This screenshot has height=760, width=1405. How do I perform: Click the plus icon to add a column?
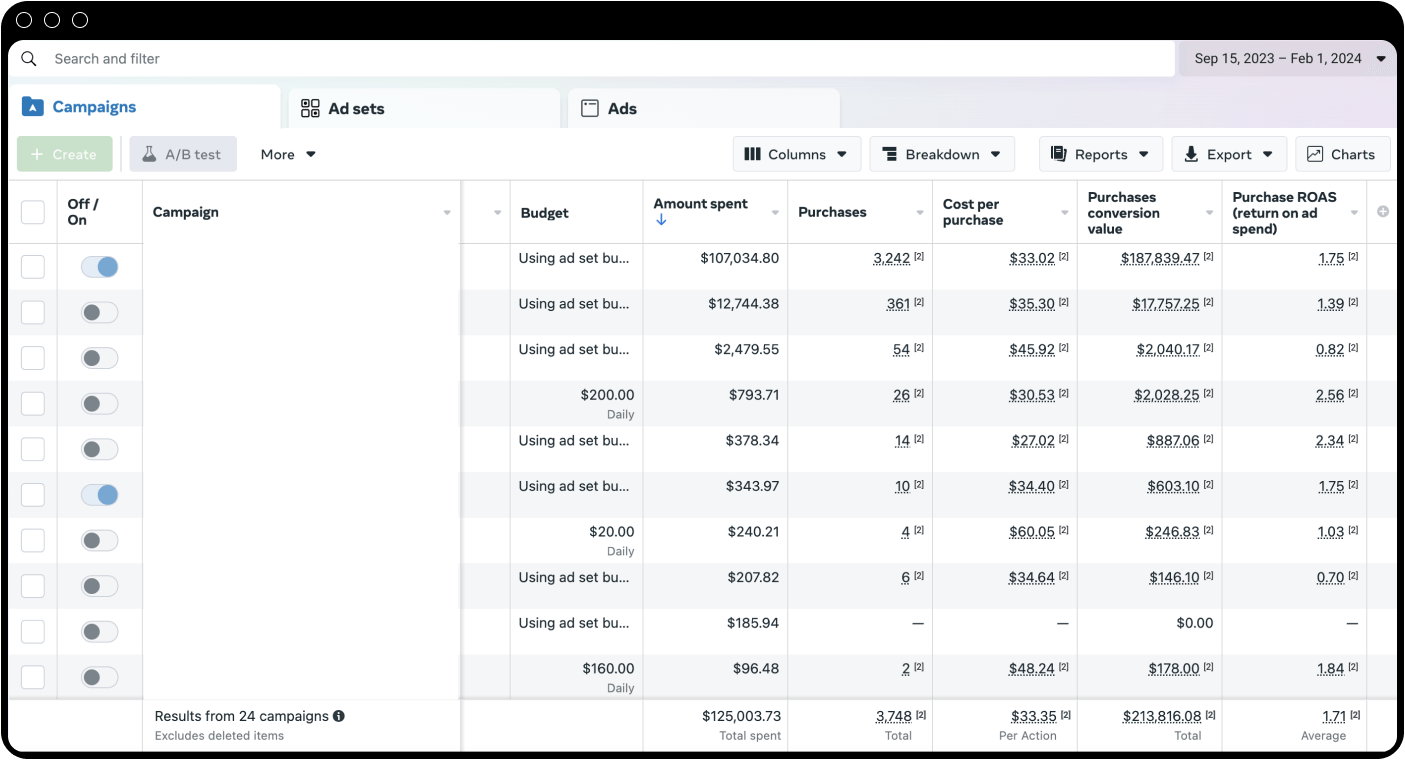tap(1383, 212)
